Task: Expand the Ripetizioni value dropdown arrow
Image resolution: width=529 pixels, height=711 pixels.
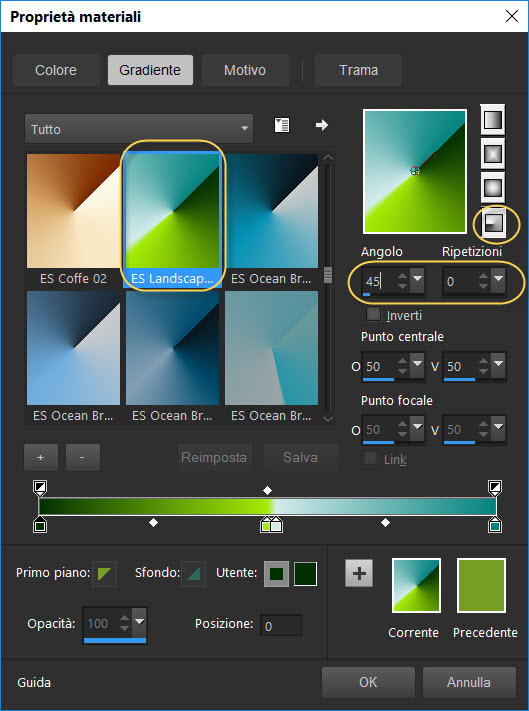Action: click(498, 278)
